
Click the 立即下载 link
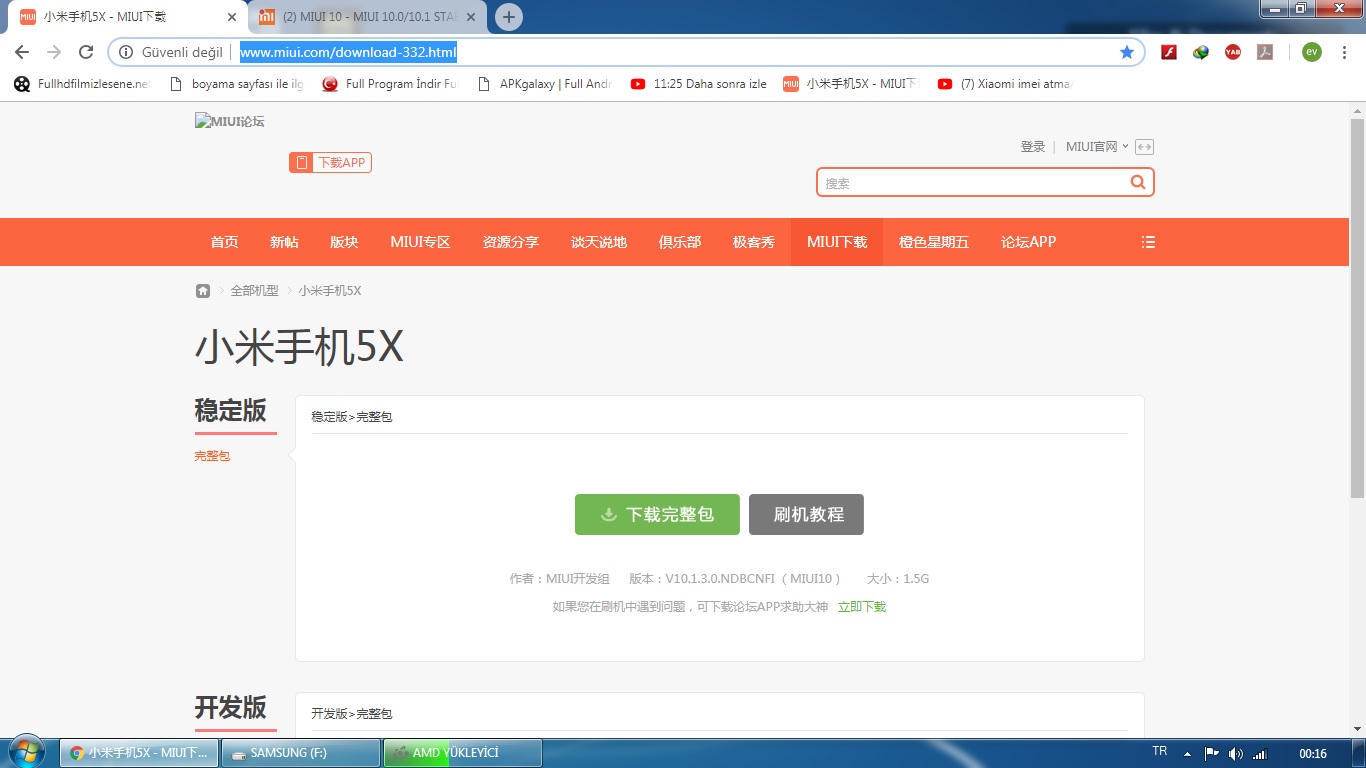pyautogui.click(x=862, y=607)
